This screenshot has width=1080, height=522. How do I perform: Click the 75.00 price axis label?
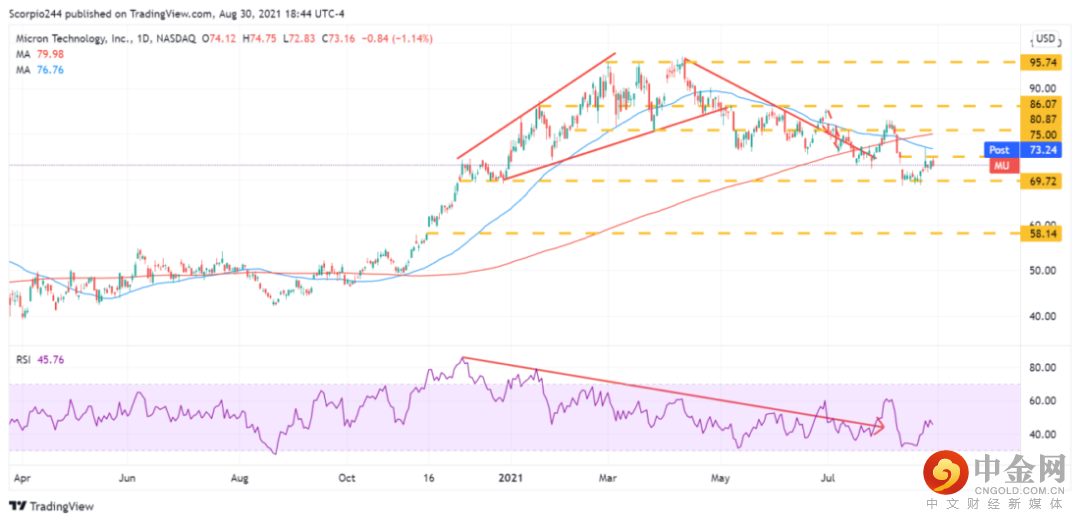pyautogui.click(x=1042, y=134)
